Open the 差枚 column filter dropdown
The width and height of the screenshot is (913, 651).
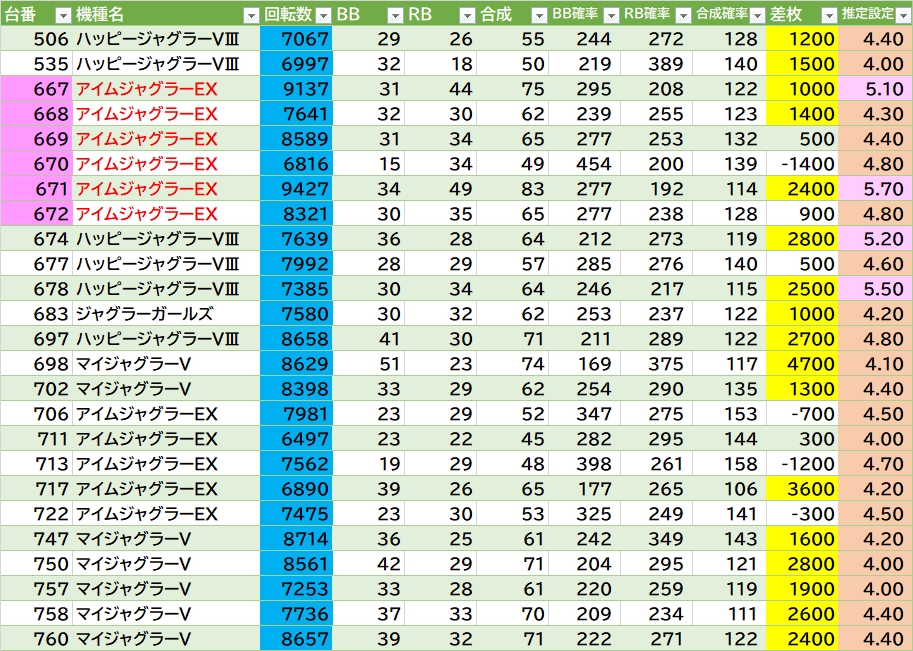pyautogui.click(x=829, y=15)
